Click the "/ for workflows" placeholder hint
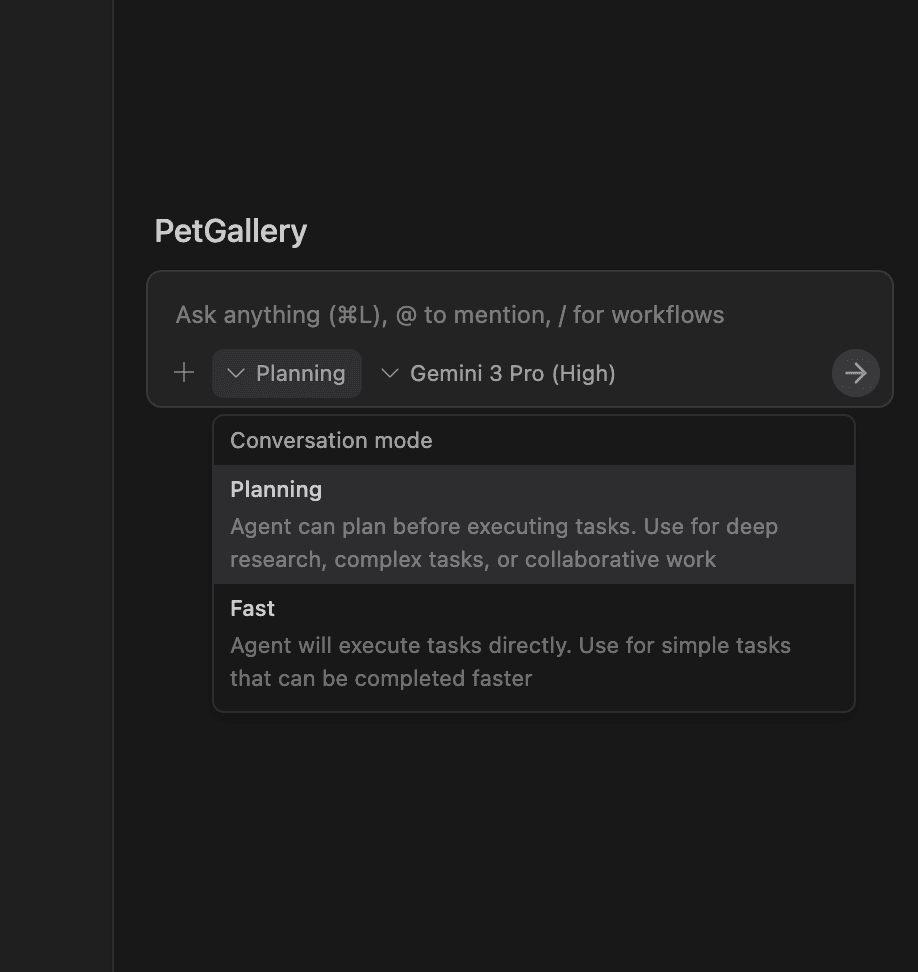 (641, 315)
